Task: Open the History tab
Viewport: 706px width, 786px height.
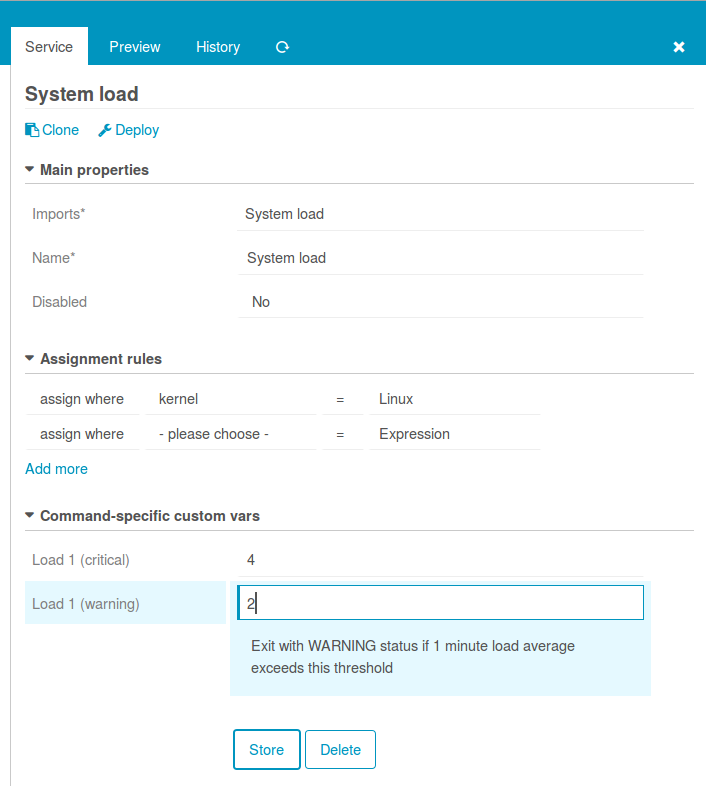Action: (x=218, y=47)
